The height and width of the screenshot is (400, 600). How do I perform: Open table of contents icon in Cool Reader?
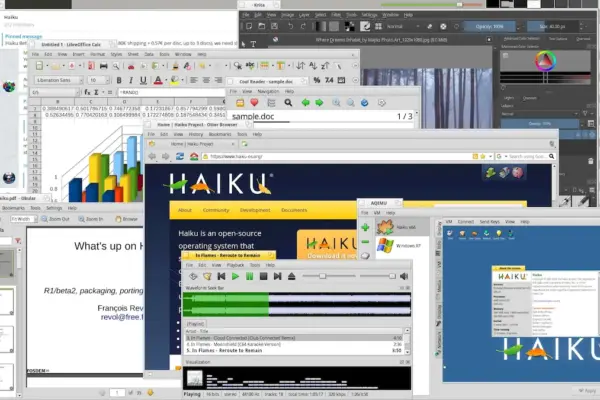[271, 103]
